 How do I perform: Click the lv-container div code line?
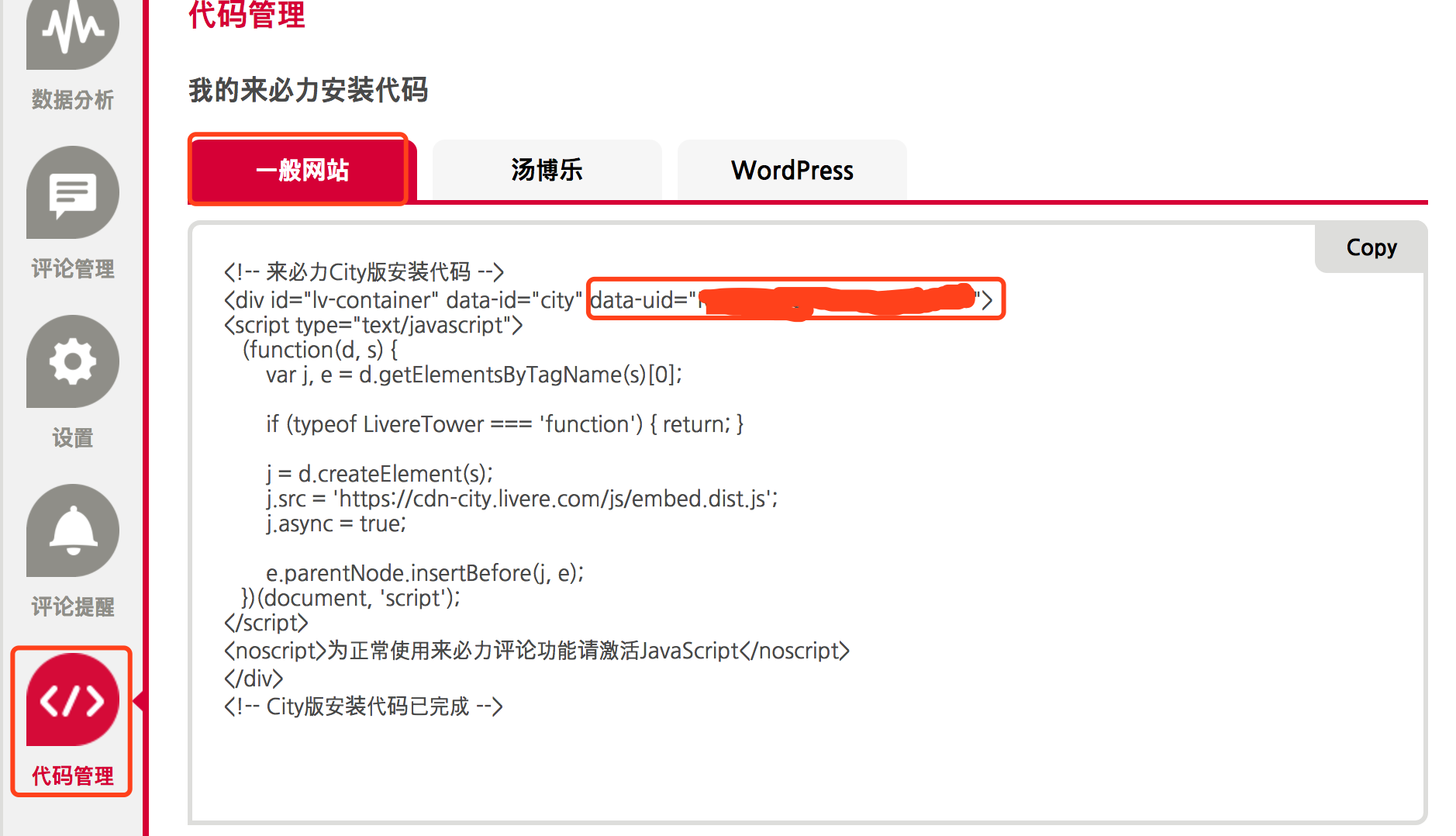coord(609,300)
